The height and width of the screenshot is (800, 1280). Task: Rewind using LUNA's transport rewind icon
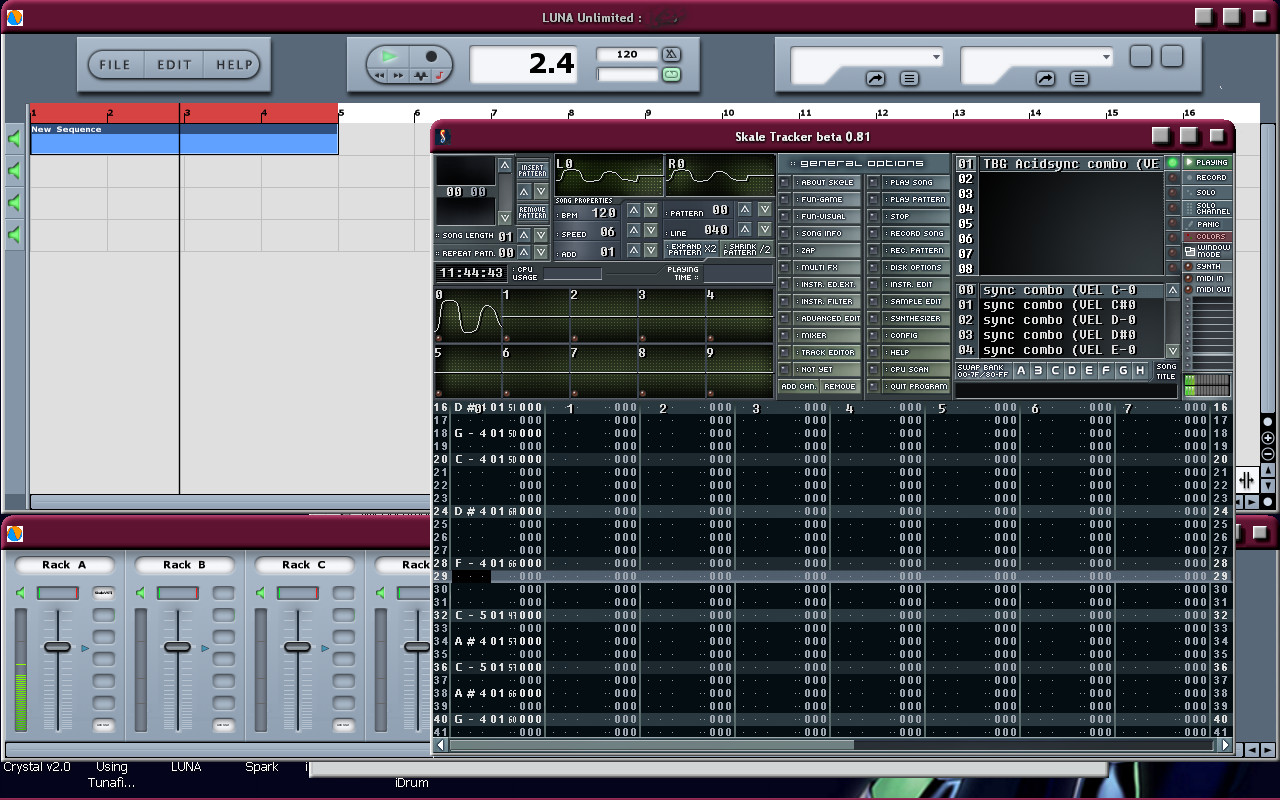380,75
